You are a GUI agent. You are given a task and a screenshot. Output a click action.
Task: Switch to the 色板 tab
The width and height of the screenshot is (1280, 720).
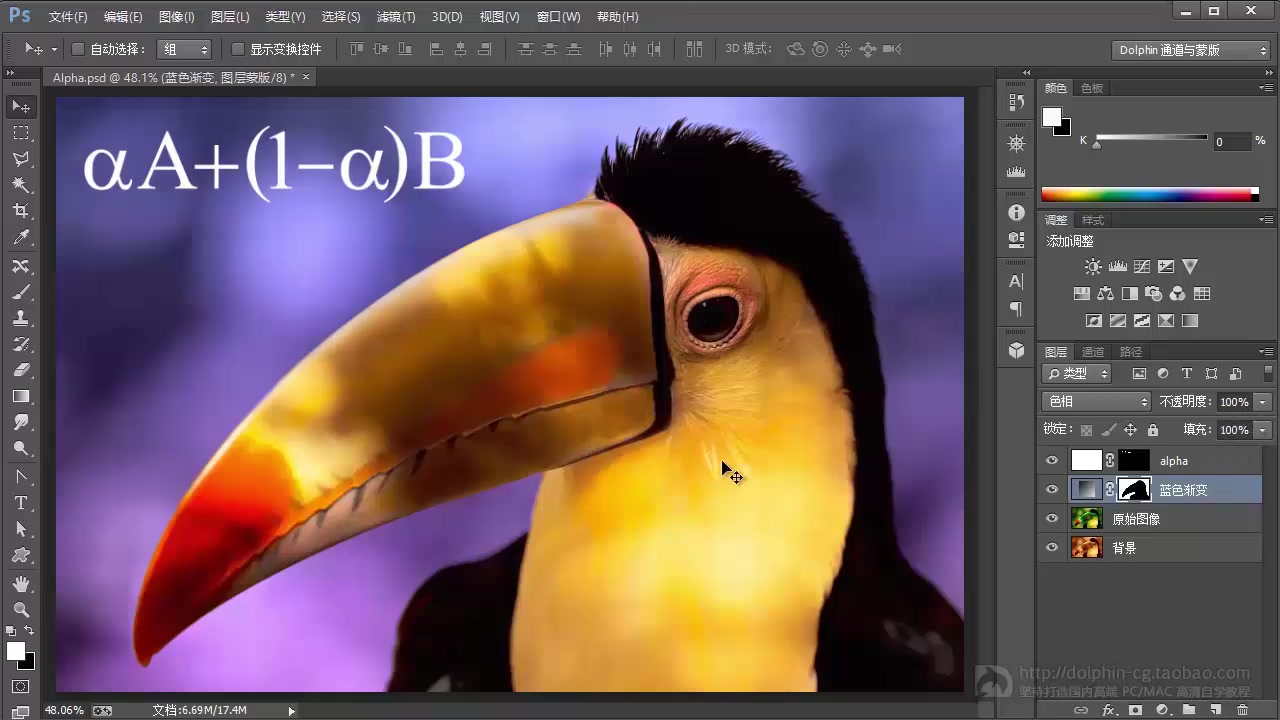click(1092, 88)
